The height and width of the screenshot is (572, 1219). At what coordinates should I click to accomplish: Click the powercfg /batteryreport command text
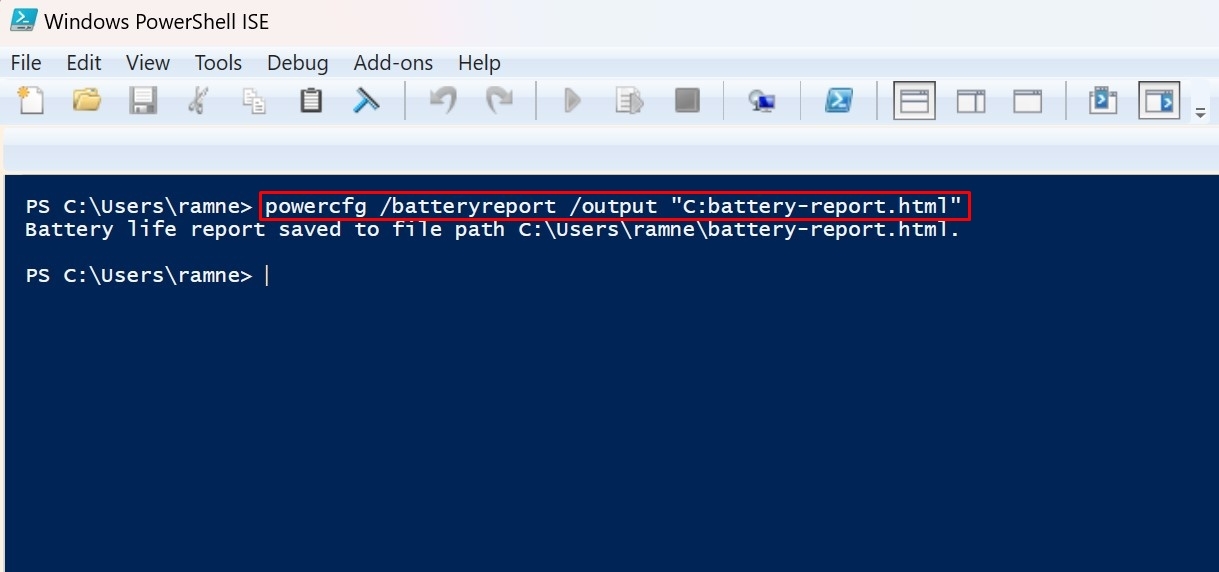point(615,207)
